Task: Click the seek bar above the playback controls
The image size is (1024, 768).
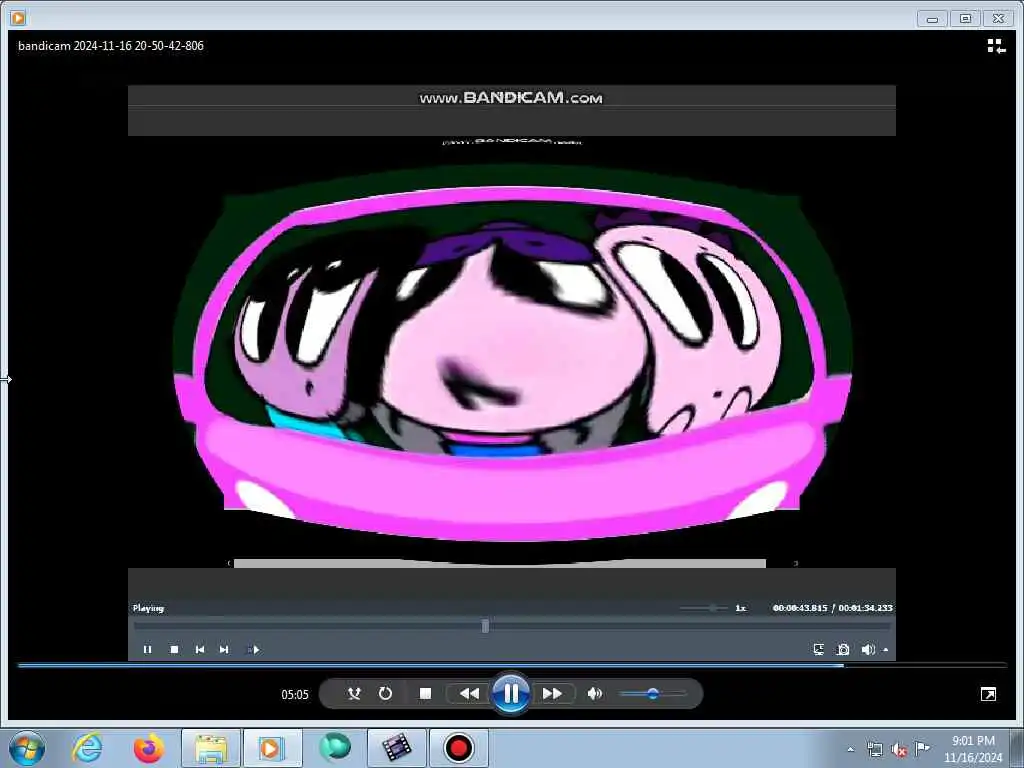Action: point(512,665)
